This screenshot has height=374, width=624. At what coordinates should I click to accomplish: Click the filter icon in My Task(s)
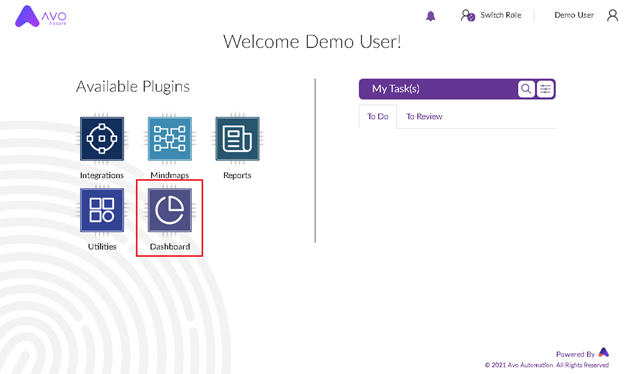click(x=545, y=89)
